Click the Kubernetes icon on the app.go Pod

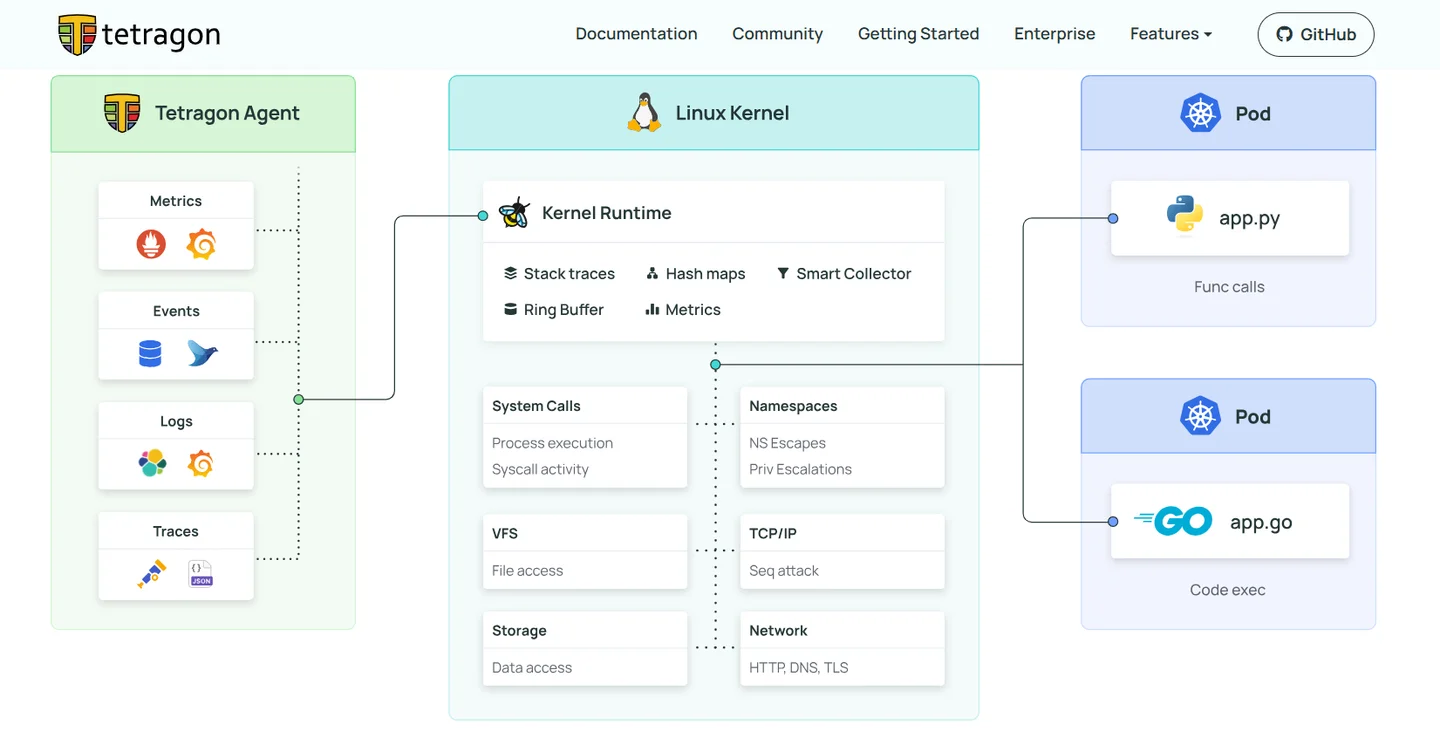(x=1200, y=416)
